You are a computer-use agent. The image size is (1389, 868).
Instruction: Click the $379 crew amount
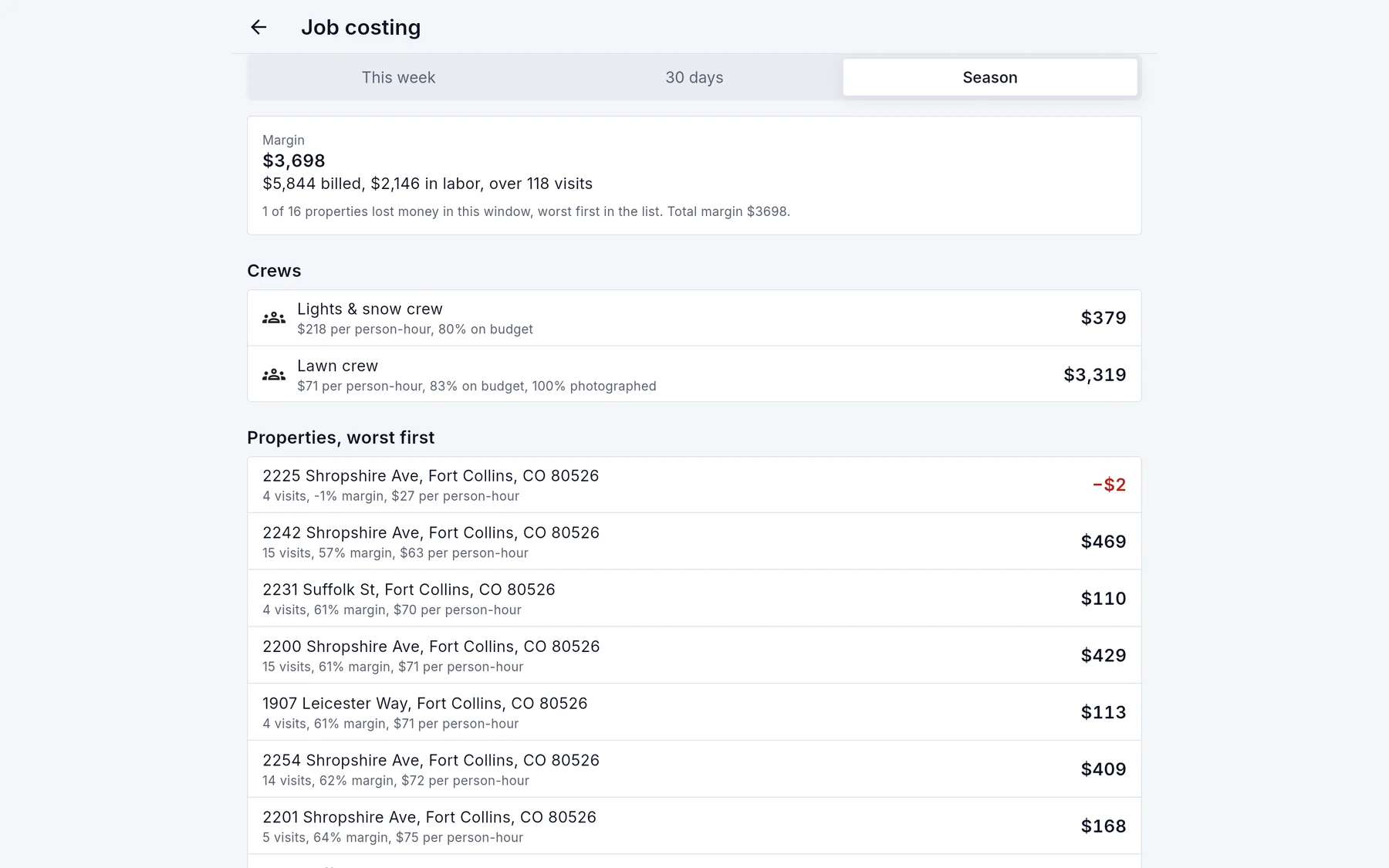[1103, 318]
